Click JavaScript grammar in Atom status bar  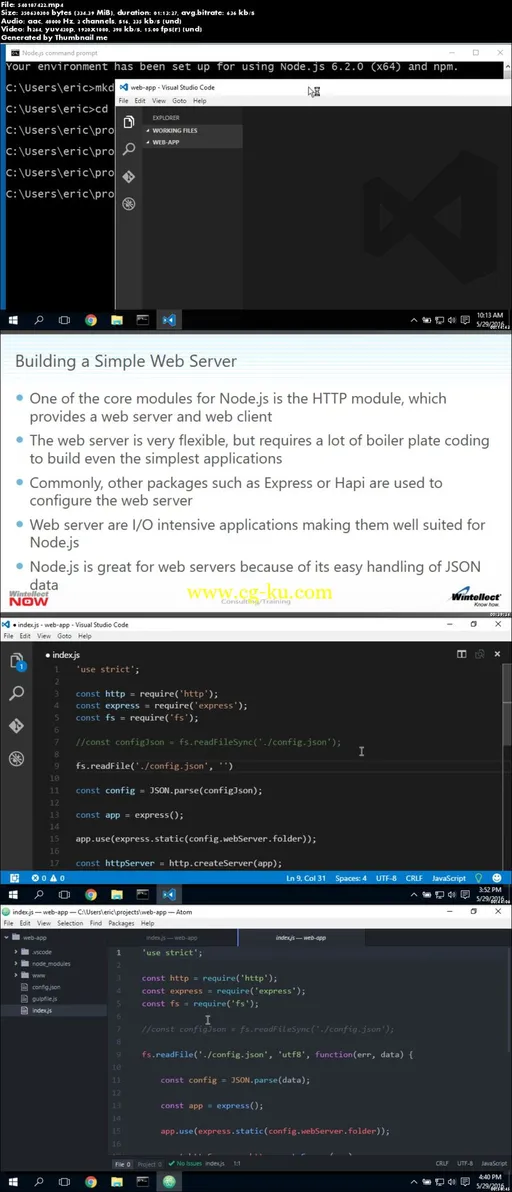pos(494,1164)
